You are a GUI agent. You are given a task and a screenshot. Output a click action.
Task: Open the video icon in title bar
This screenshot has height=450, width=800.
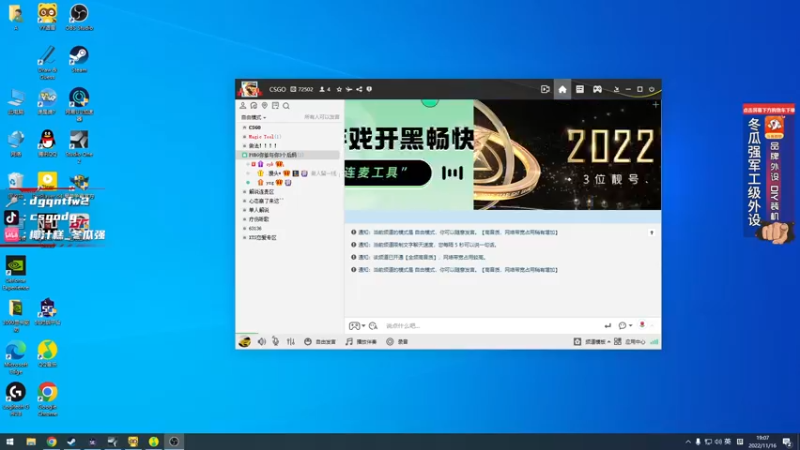(x=545, y=89)
